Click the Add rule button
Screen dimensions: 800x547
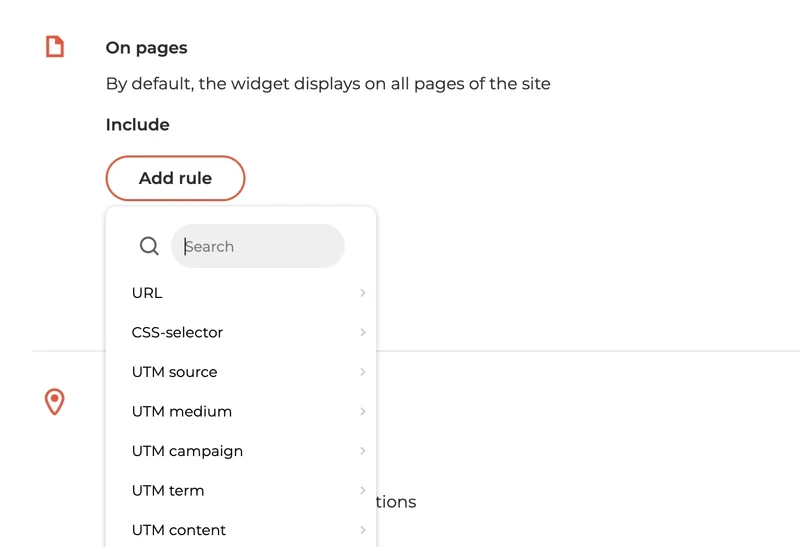(176, 178)
